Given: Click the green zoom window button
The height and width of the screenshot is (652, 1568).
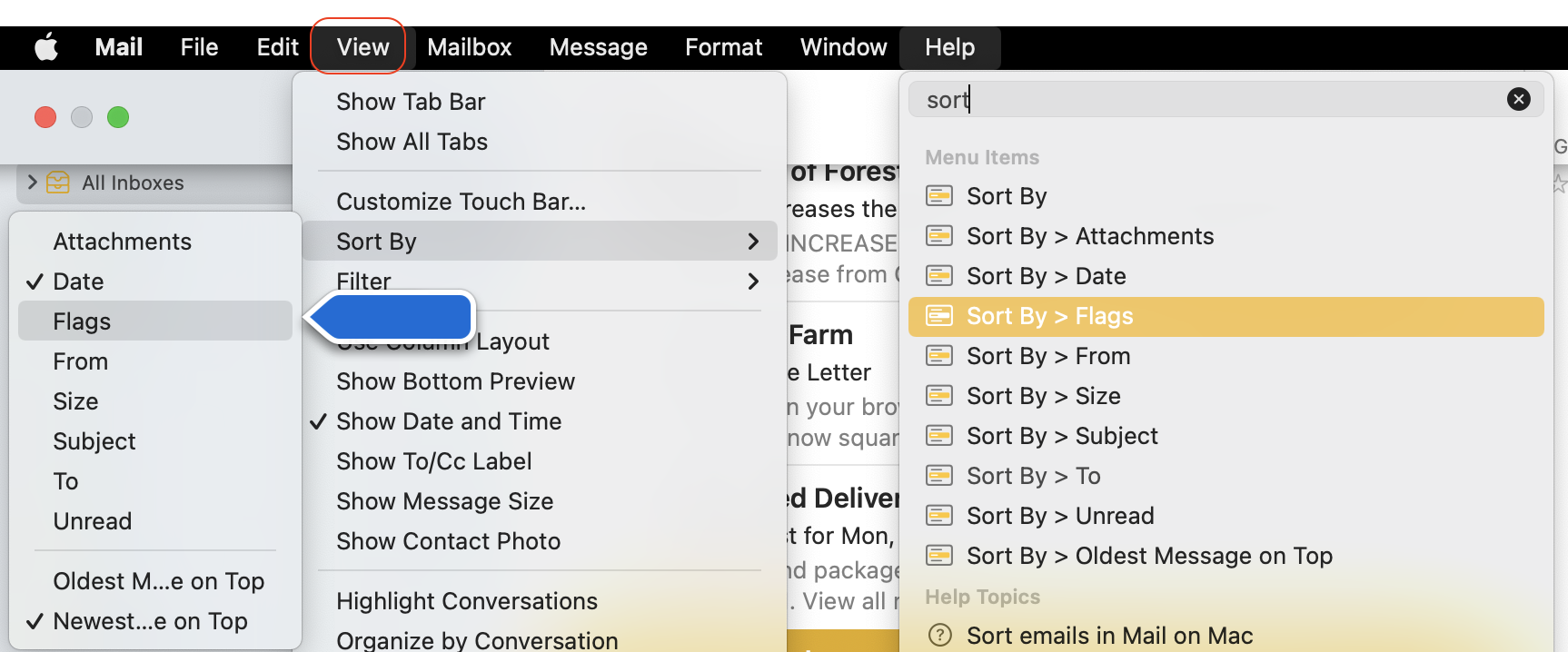Looking at the screenshot, I should pos(118,117).
